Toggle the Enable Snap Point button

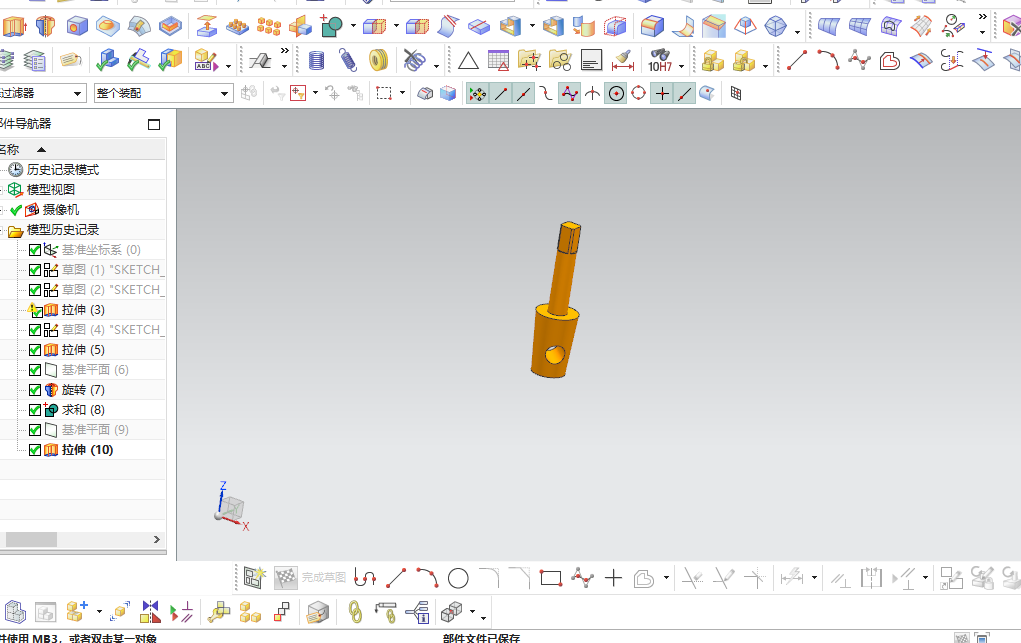[x=477, y=94]
